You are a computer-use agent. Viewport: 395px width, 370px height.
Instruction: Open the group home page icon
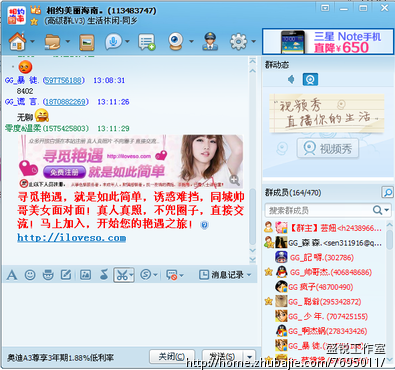pos(17,42)
